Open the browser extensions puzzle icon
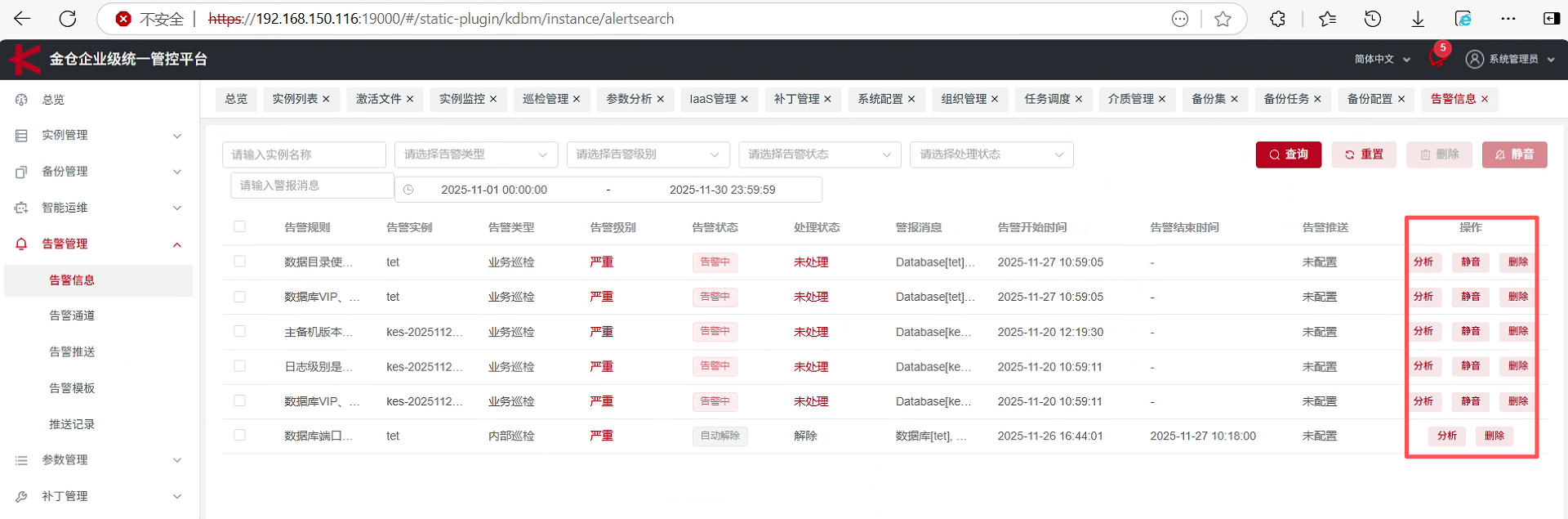Viewport: 1568px width, 519px height. tap(1277, 19)
